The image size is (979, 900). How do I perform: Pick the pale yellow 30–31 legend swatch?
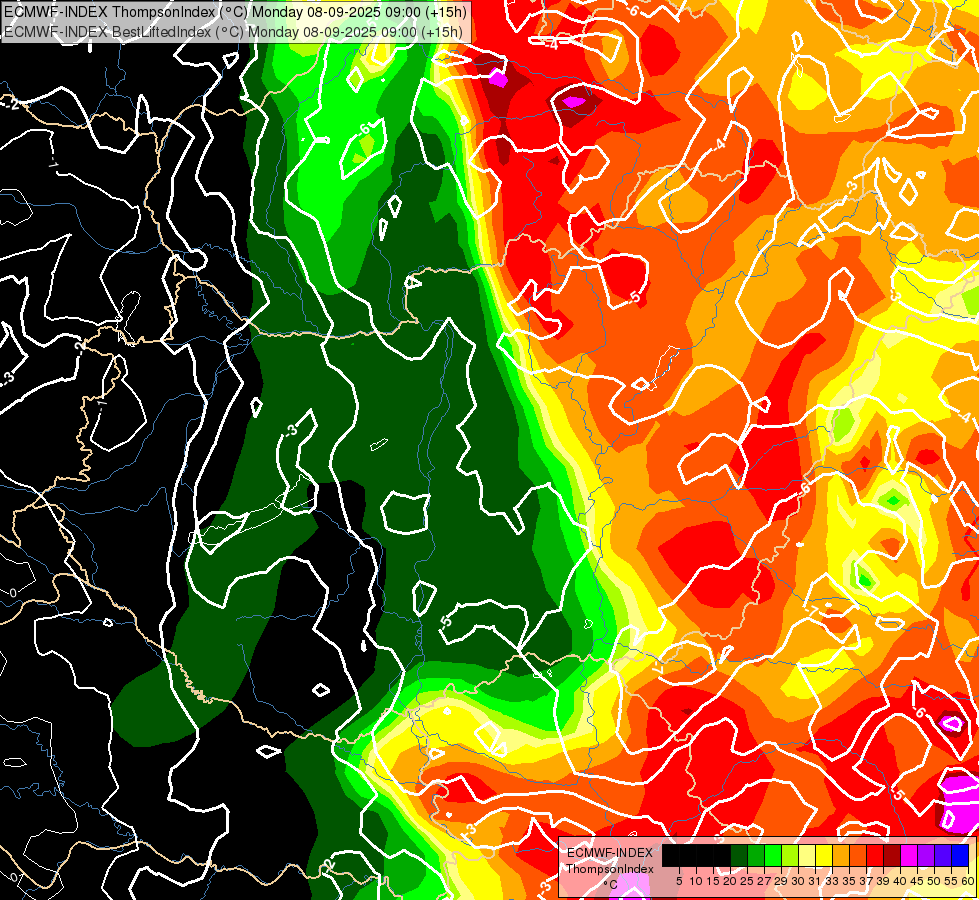tap(807, 855)
